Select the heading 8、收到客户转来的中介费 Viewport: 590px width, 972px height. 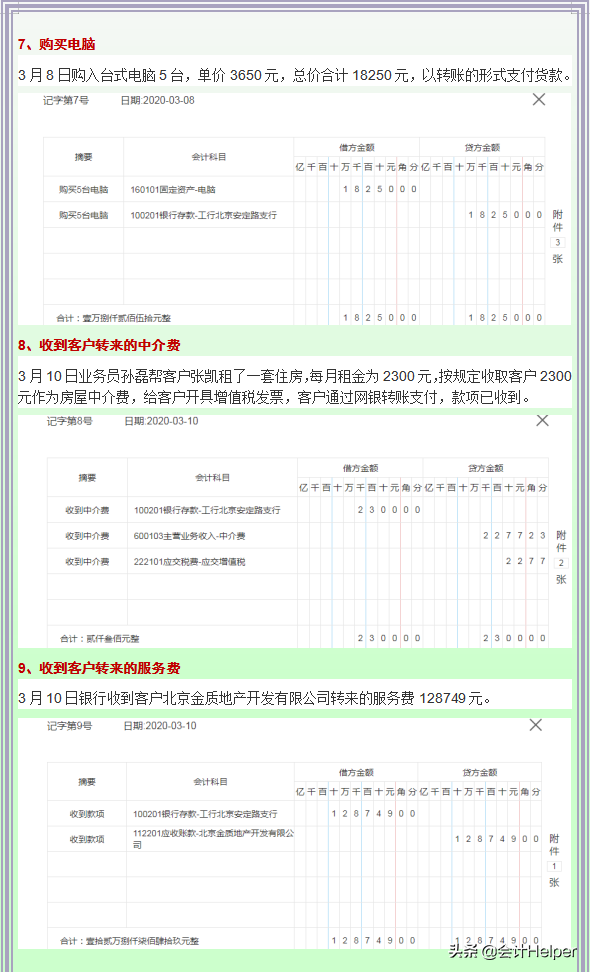tap(99, 345)
